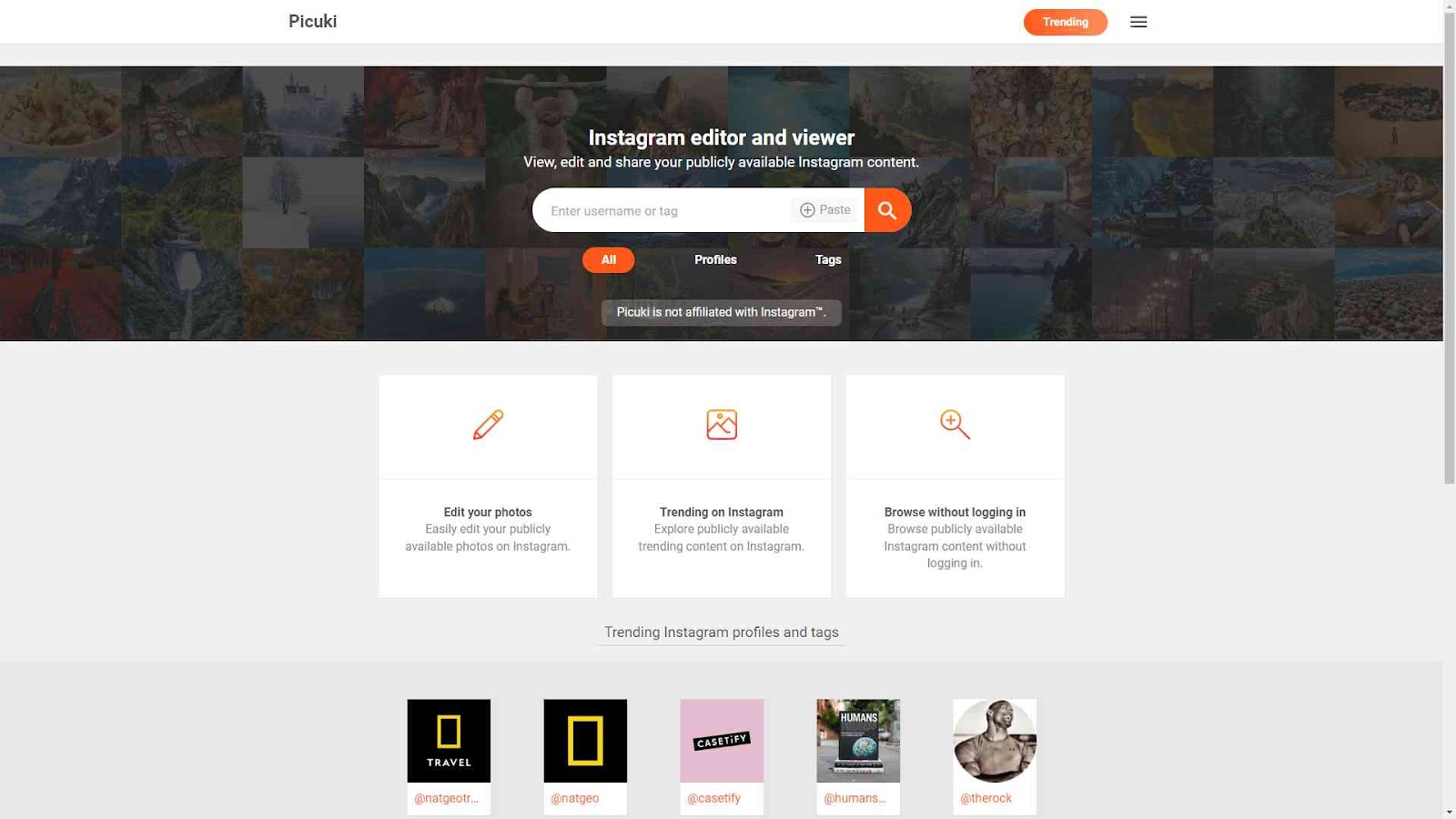Click the Trending button in header

point(1066,22)
